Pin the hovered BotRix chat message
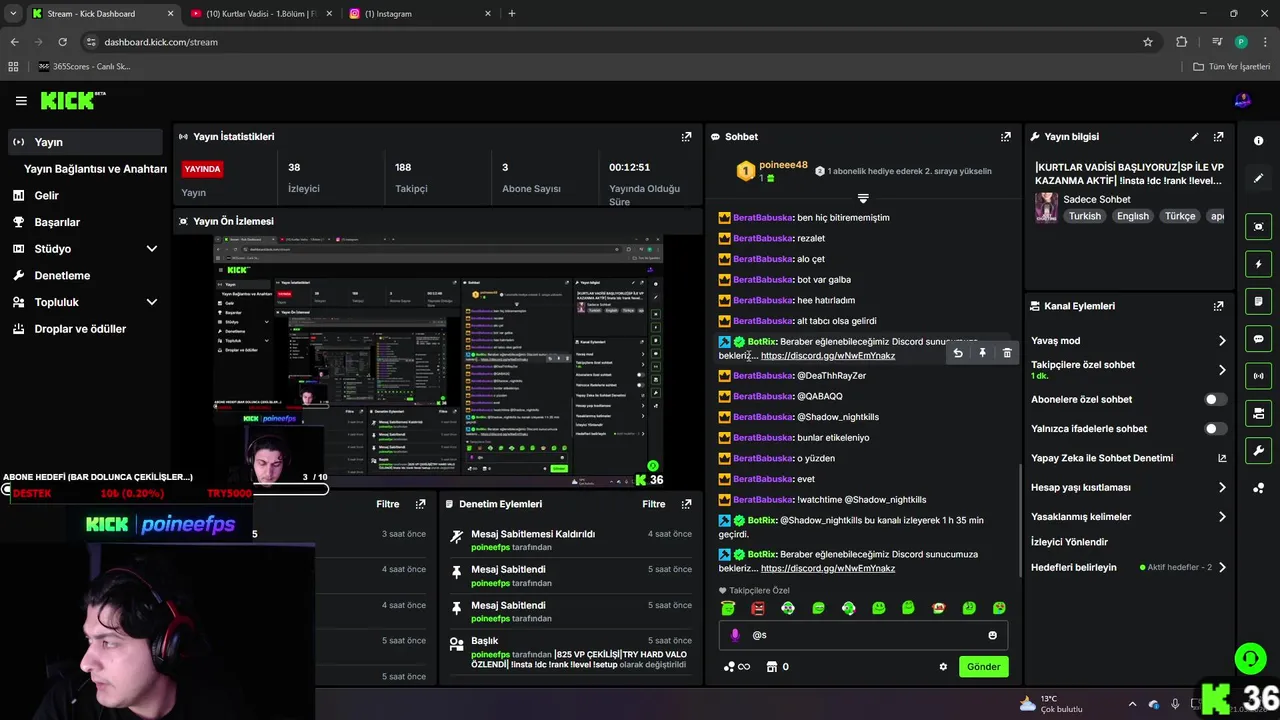1280x720 pixels. click(x=982, y=353)
